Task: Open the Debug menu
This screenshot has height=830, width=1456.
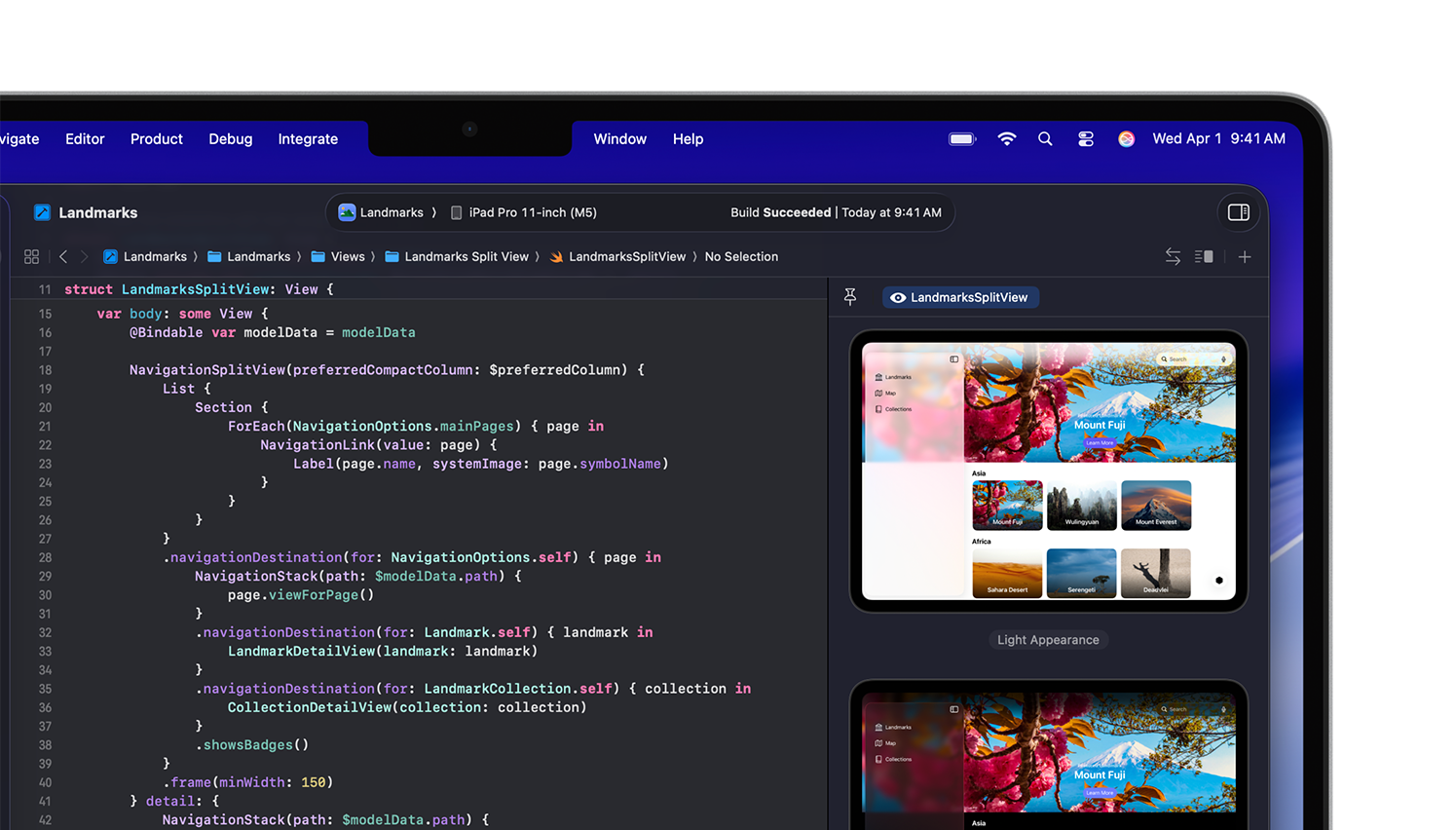Action: tap(230, 139)
